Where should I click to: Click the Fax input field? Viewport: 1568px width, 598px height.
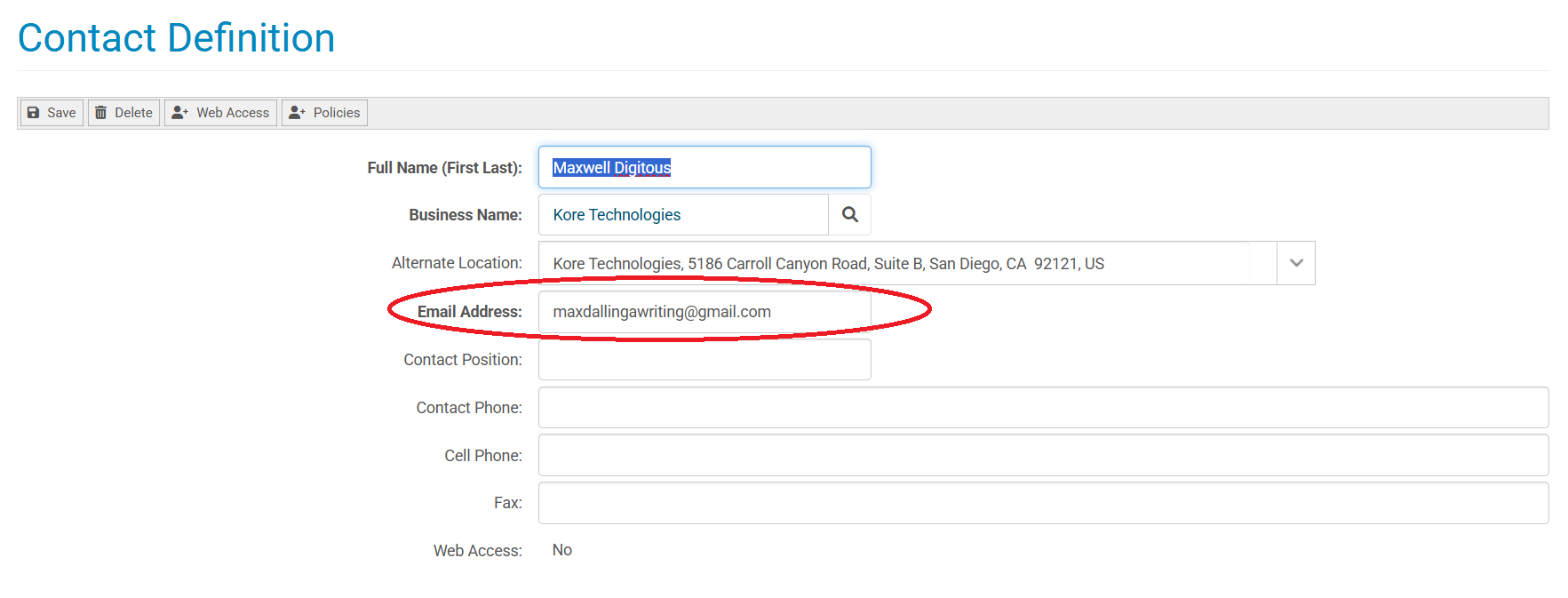click(1043, 503)
